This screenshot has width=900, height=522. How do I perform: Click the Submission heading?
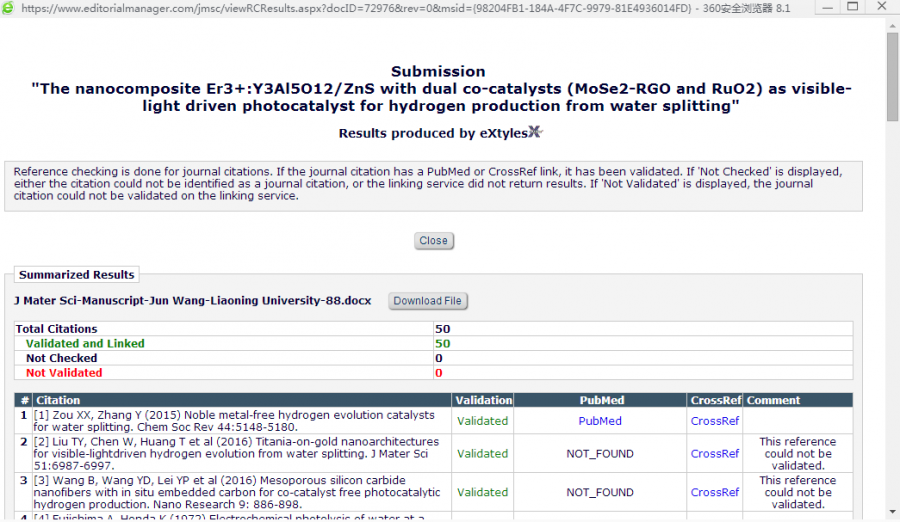tap(438, 71)
